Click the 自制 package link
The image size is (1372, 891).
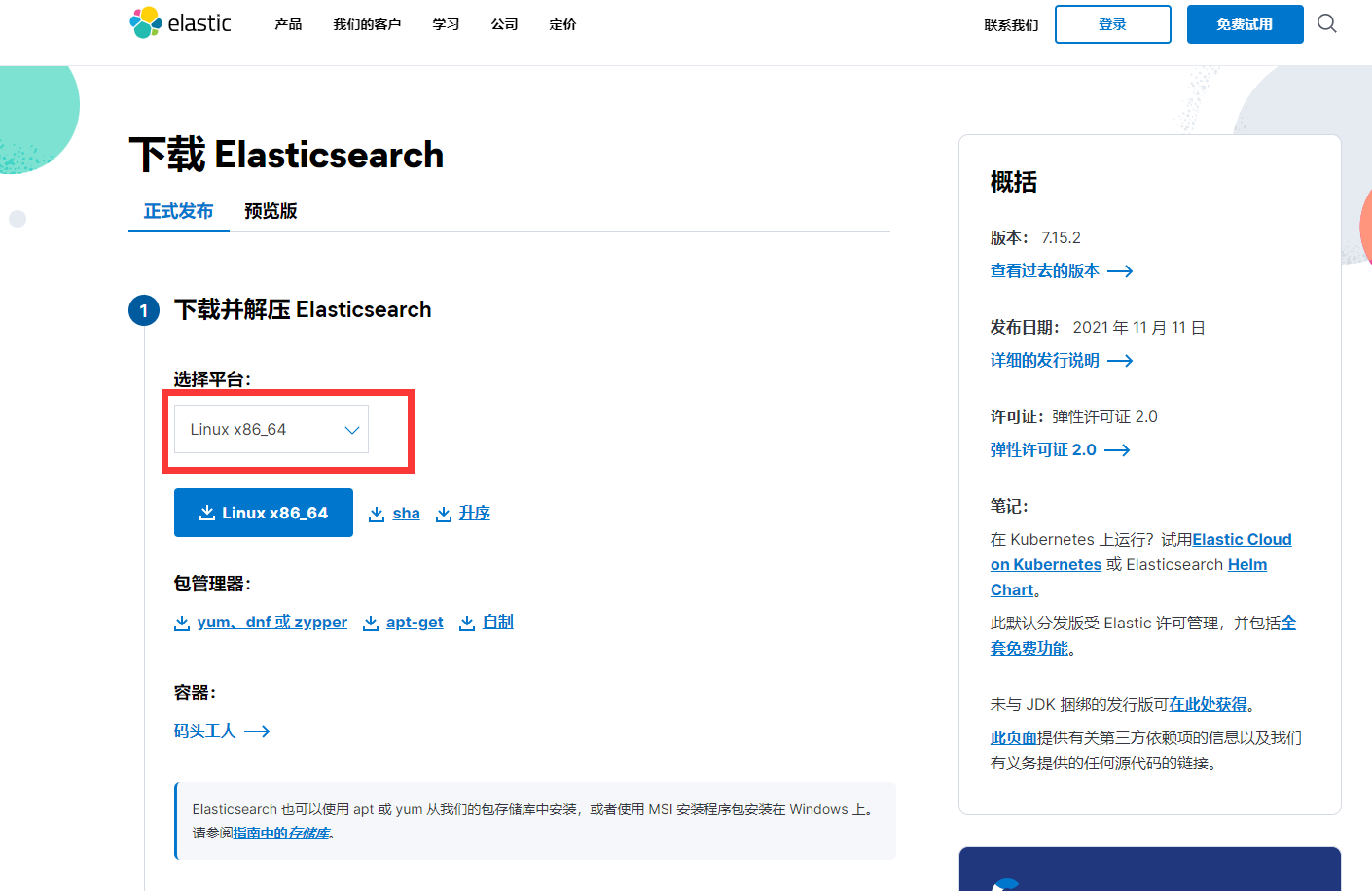click(497, 623)
